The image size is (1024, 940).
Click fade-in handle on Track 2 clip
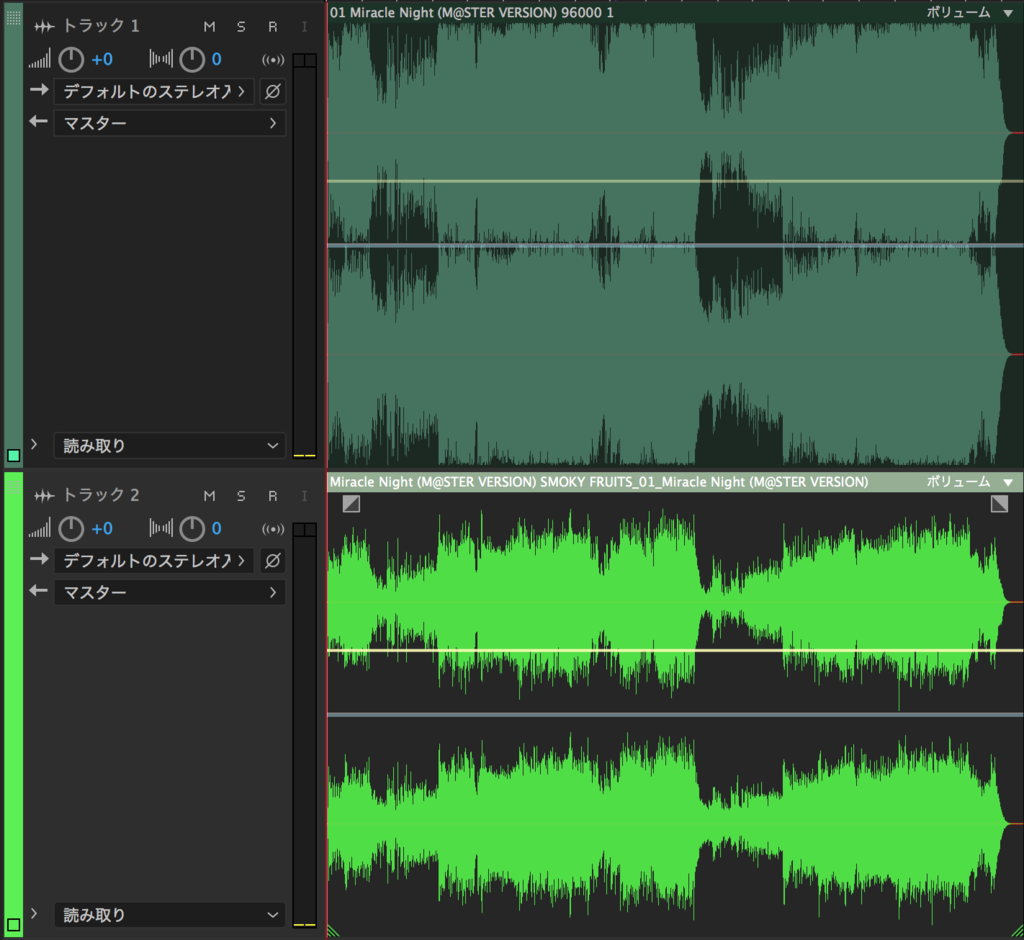click(351, 504)
